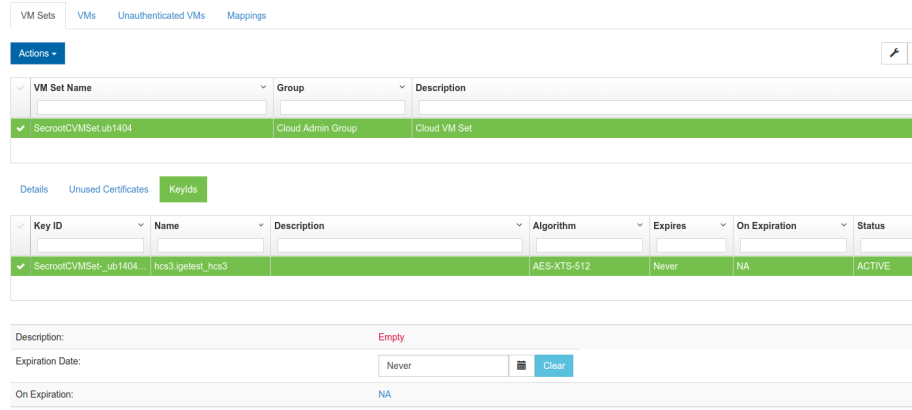This screenshot has width=912, height=410.
Task: Click the ACTIVE status cell
Action: [882, 266]
